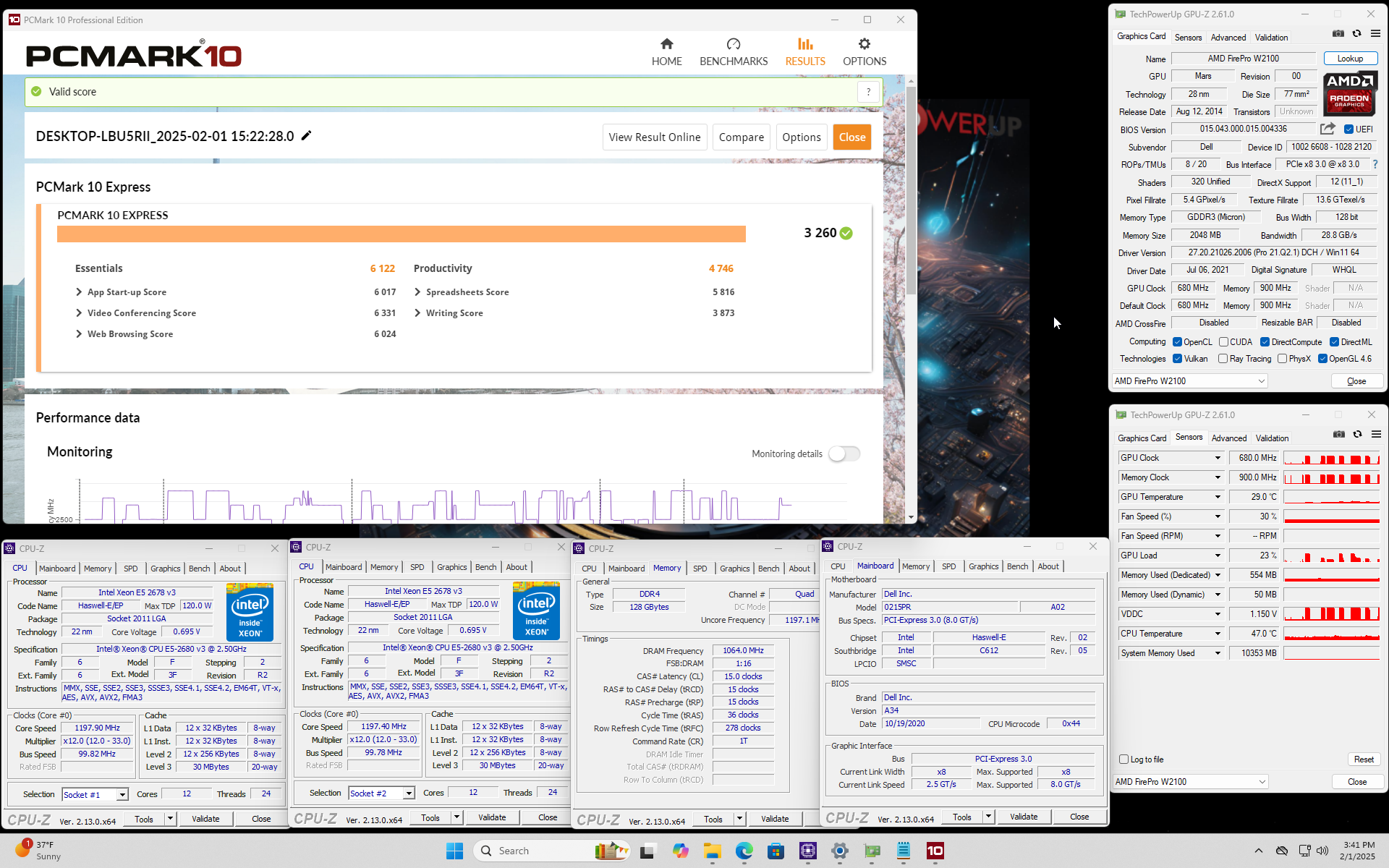
Task: Click Compare button in PCMark
Action: tap(741, 137)
